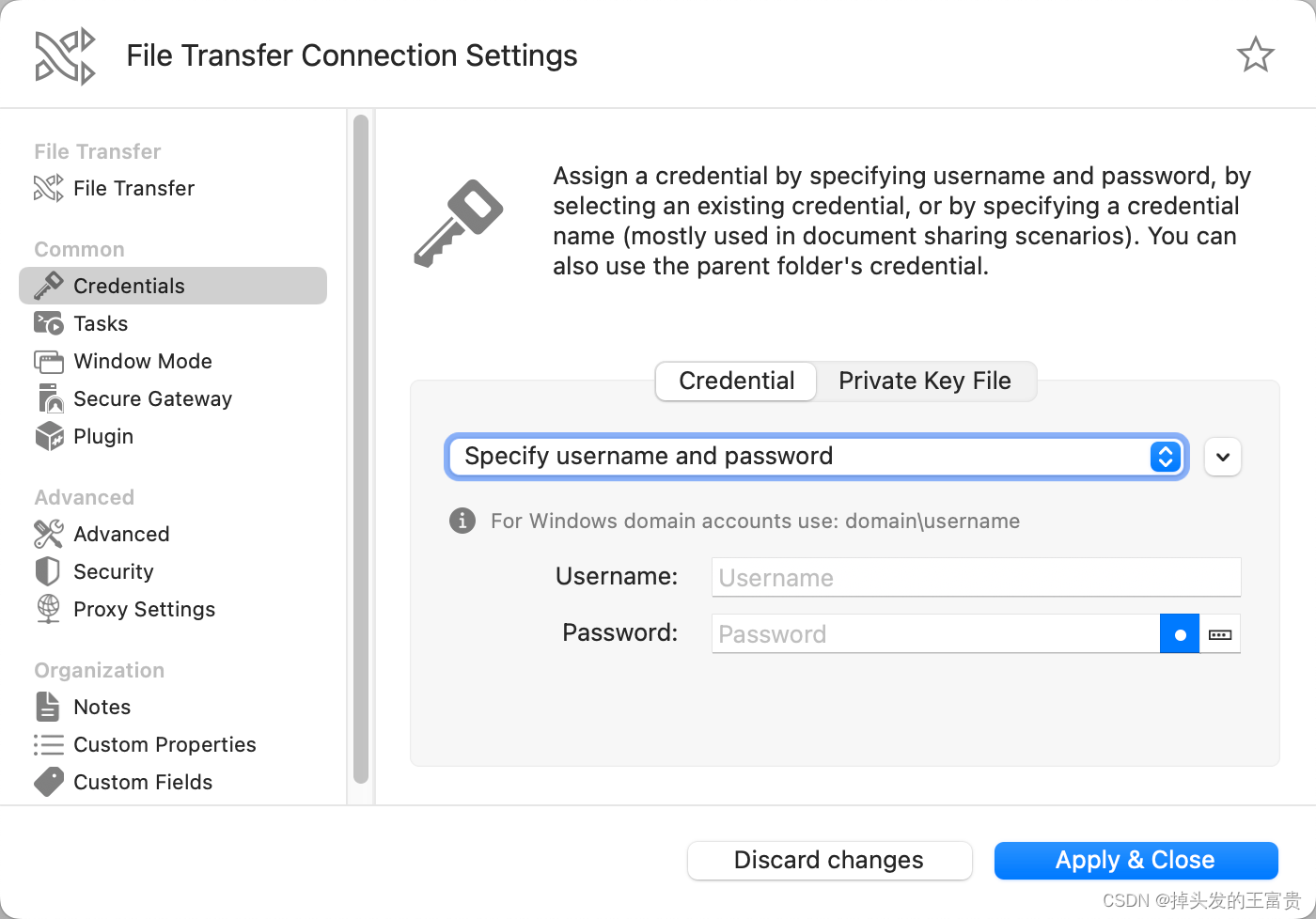The image size is (1316, 919).
Task: Click into the Username field
Action: click(x=976, y=577)
